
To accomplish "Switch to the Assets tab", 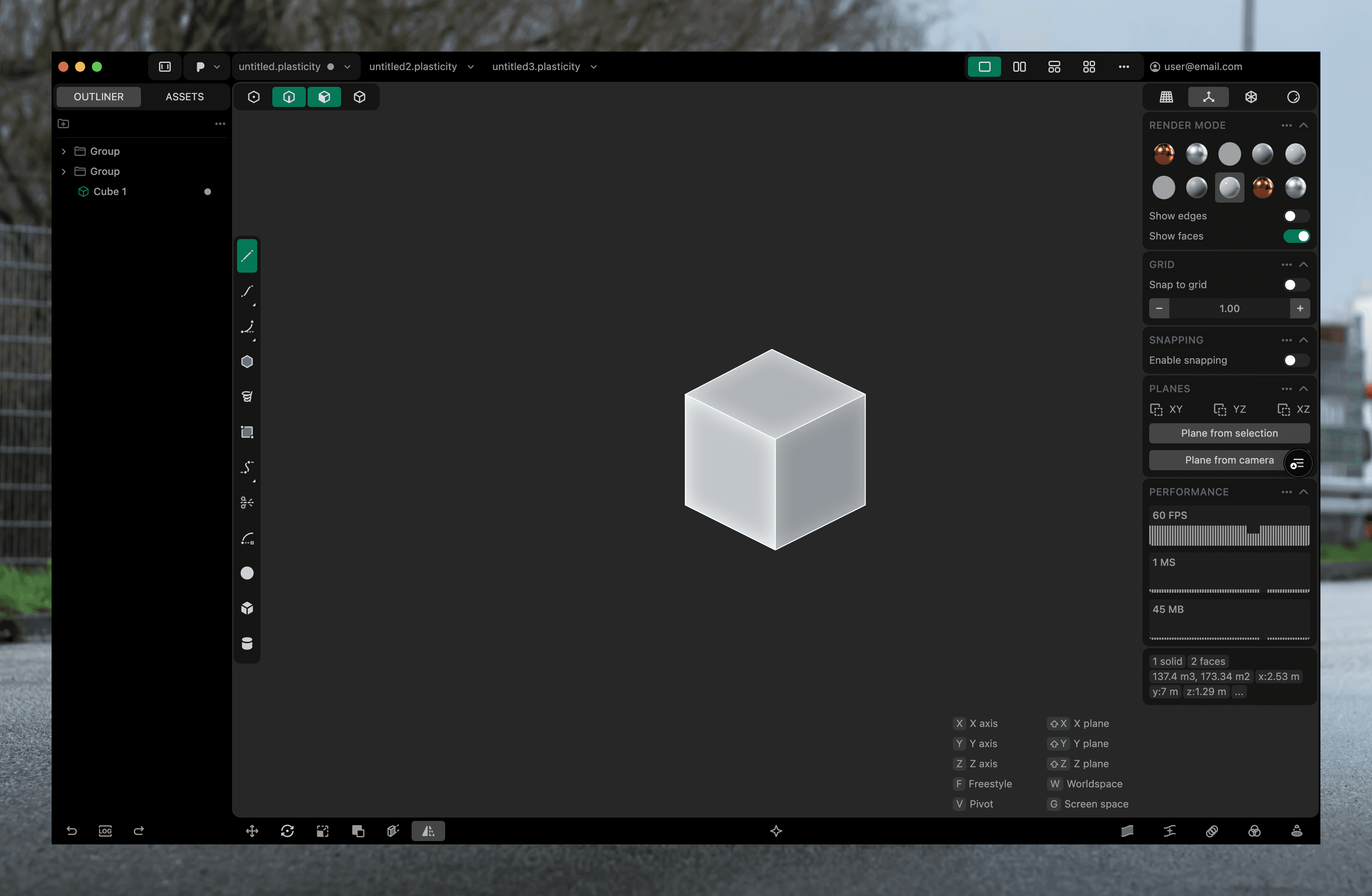I will click(185, 97).
